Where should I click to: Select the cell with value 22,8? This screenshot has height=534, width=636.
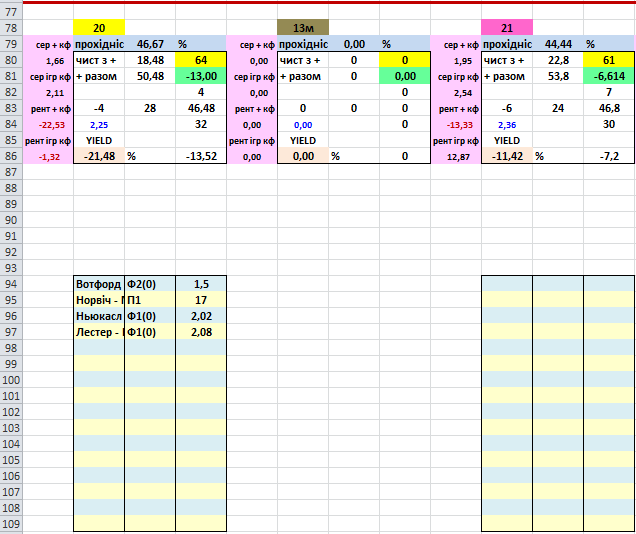558,60
